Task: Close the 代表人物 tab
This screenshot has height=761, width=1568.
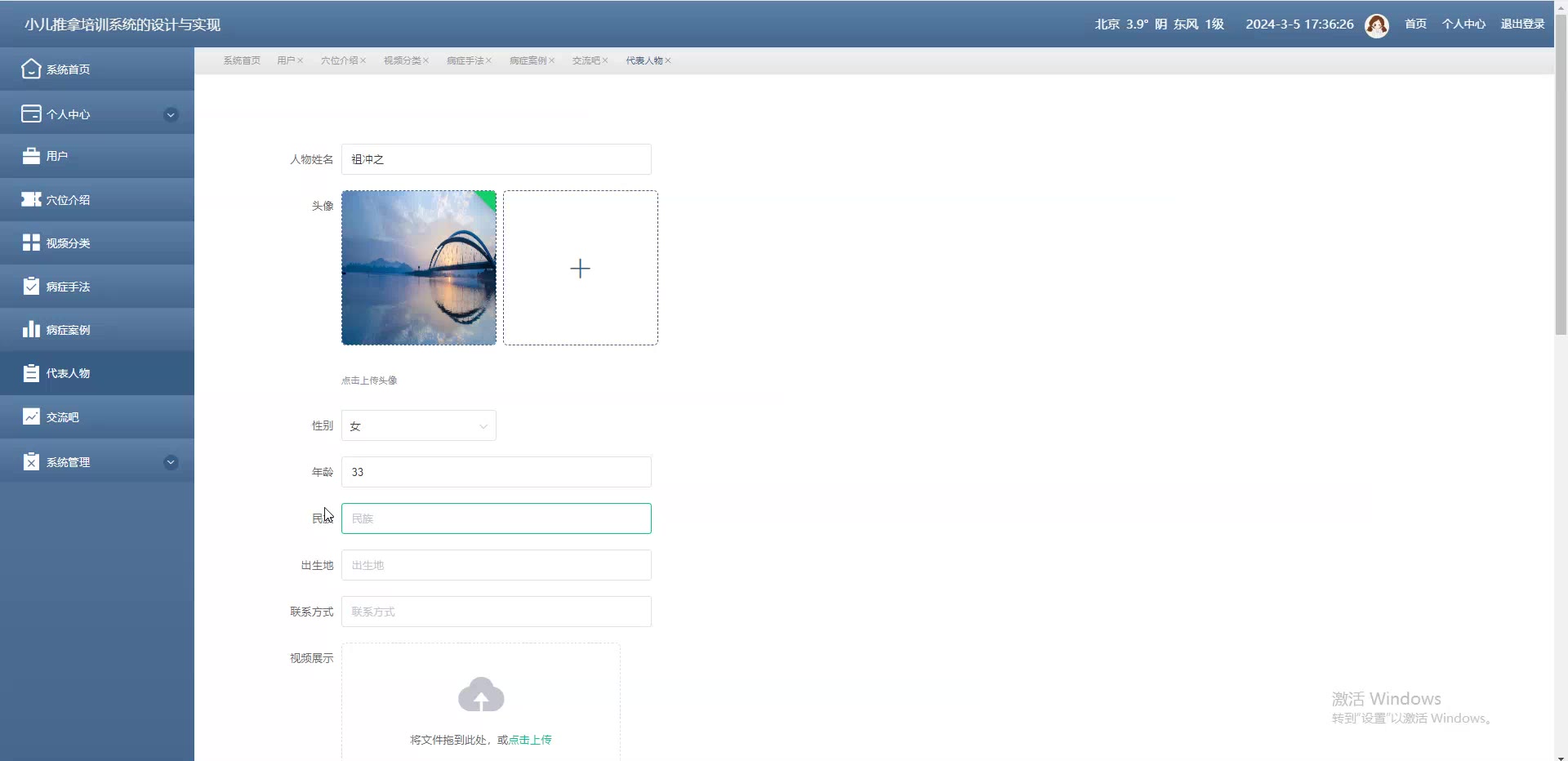Action: click(668, 60)
